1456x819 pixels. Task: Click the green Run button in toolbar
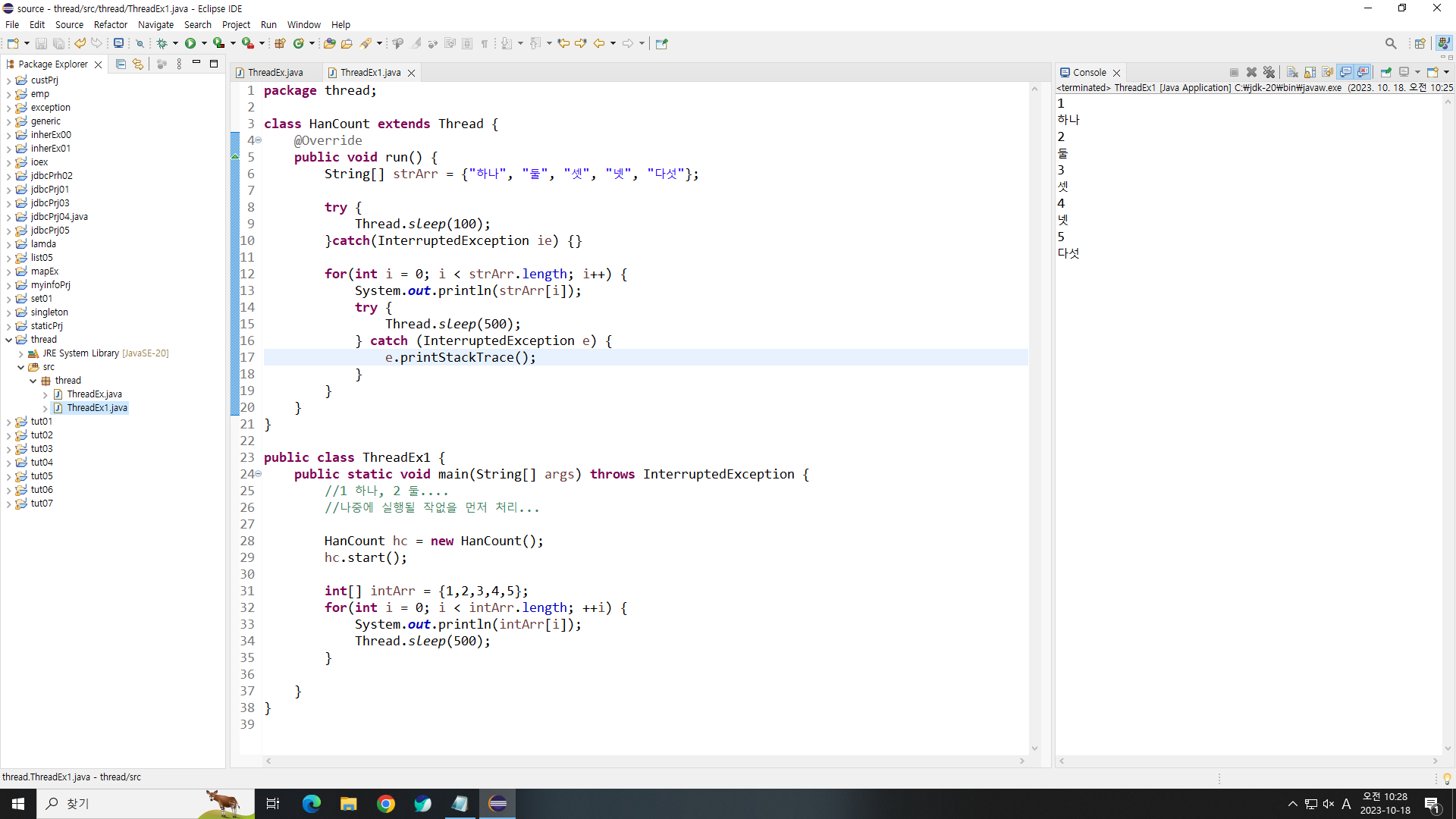click(190, 43)
